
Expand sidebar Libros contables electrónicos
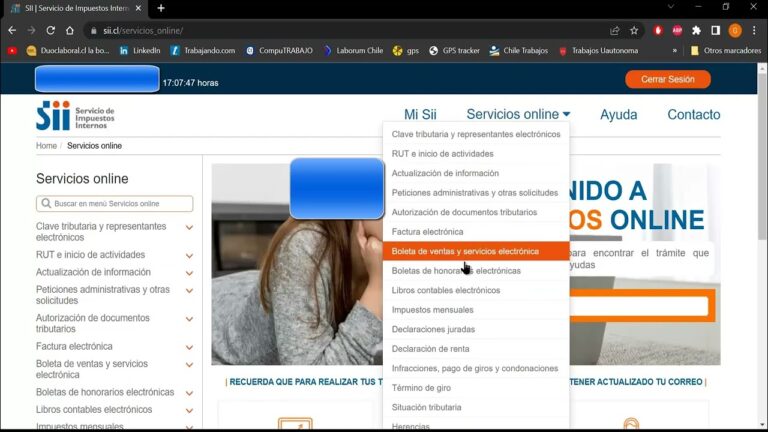tap(189, 410)
